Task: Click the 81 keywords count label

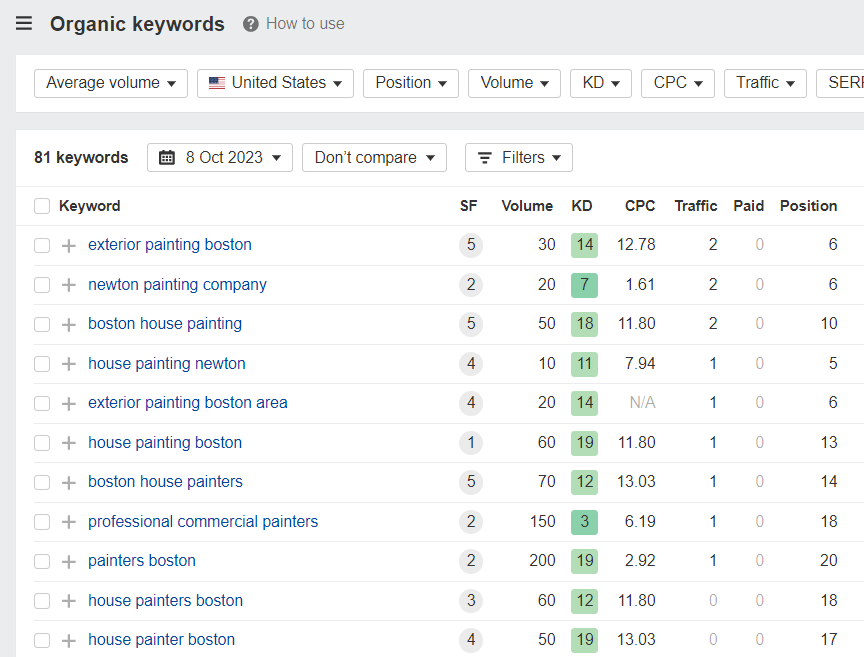Action: pos(81,158)
